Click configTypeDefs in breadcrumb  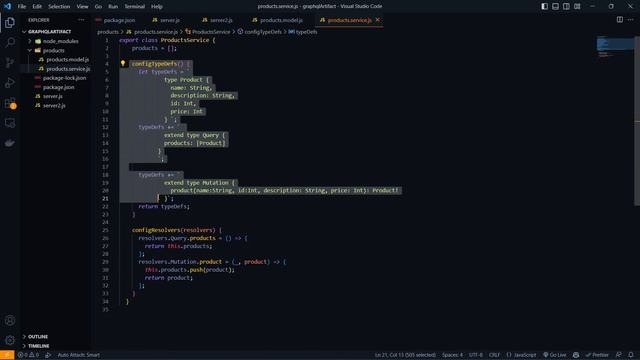click(x=263, y=32)
